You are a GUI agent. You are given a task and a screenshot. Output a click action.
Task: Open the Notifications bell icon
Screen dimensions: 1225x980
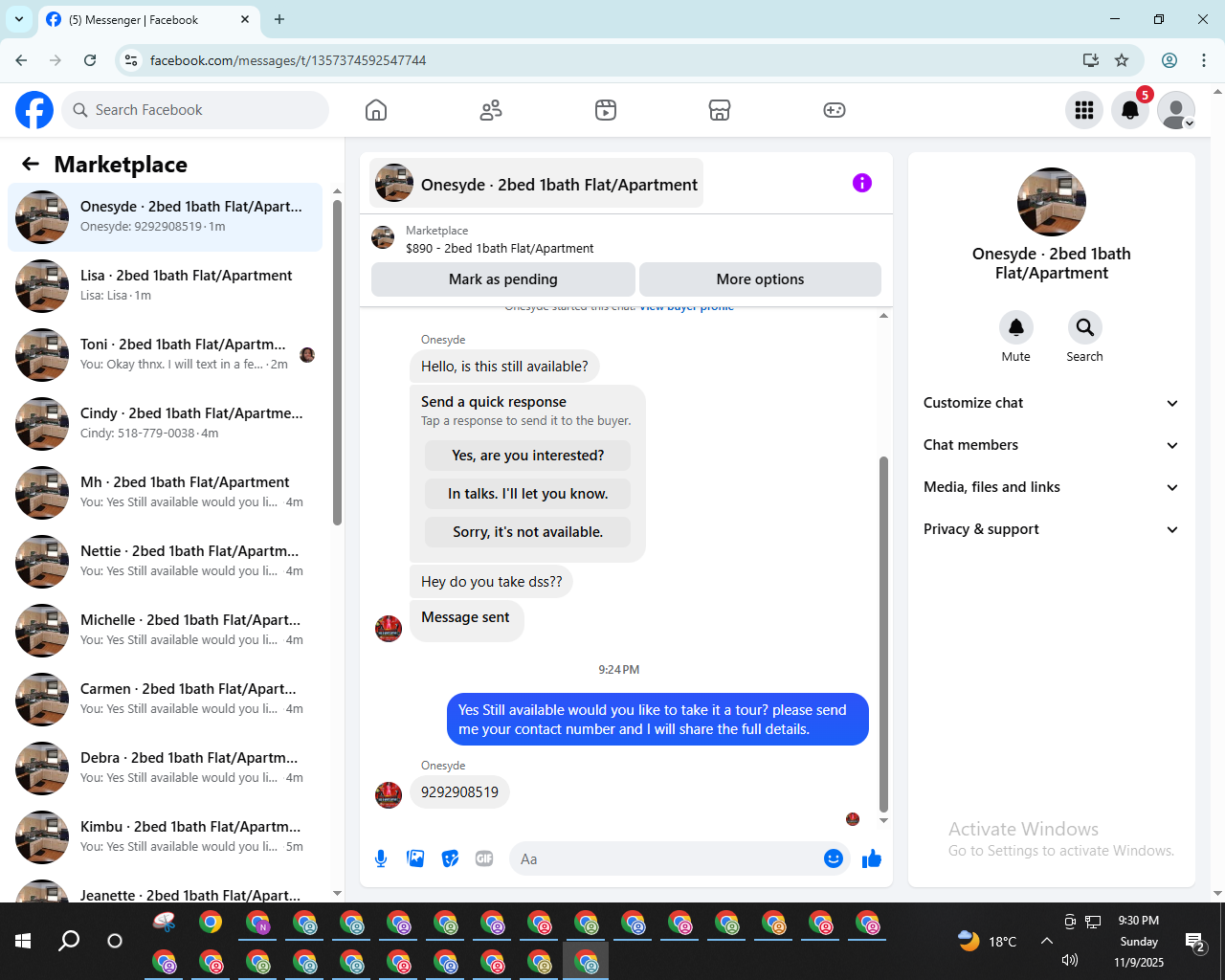tap(1130, 110)
